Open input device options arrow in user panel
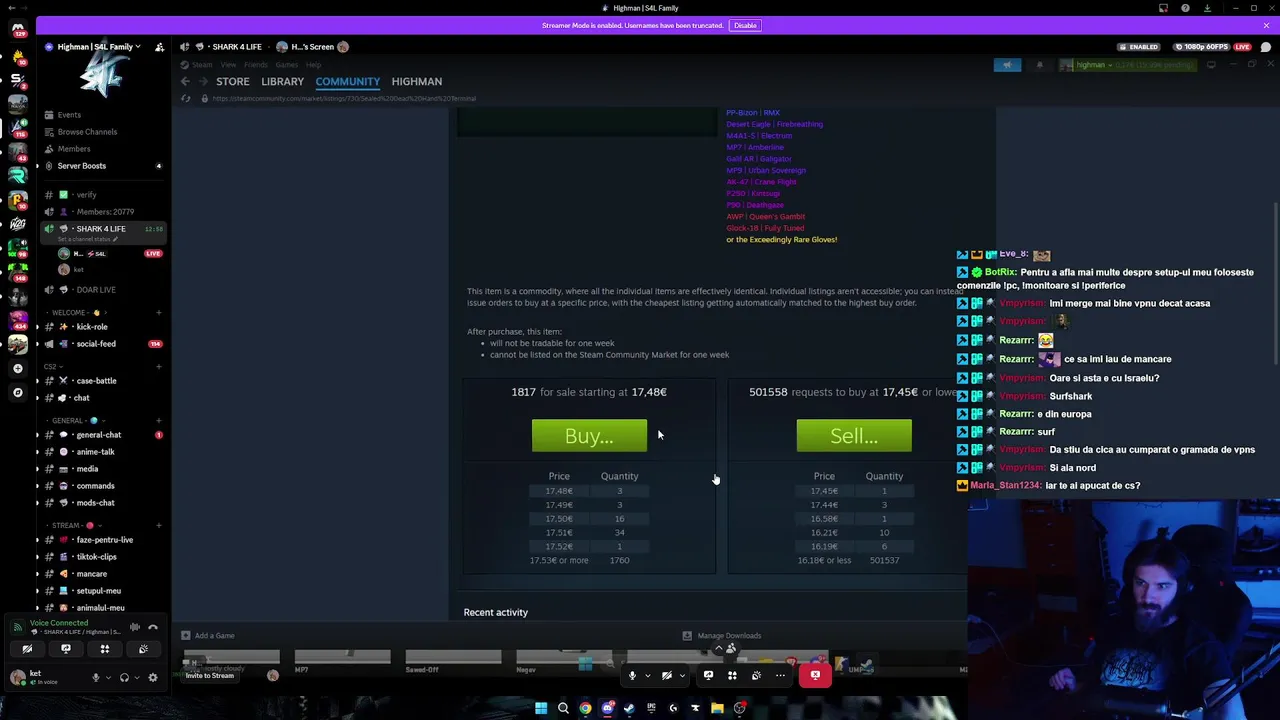 coord(108,678)
